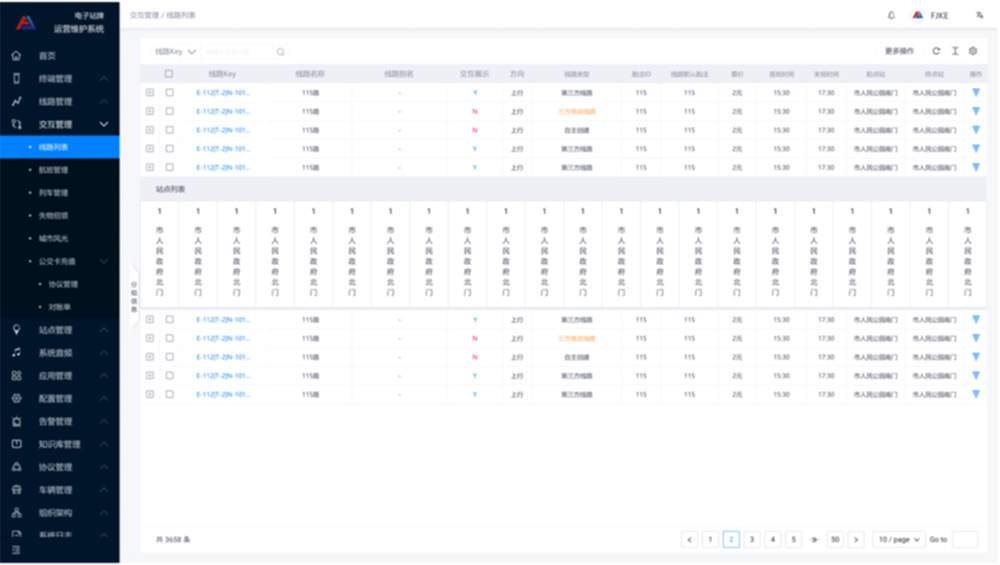Click the column height adjust icon

[954, 51]
